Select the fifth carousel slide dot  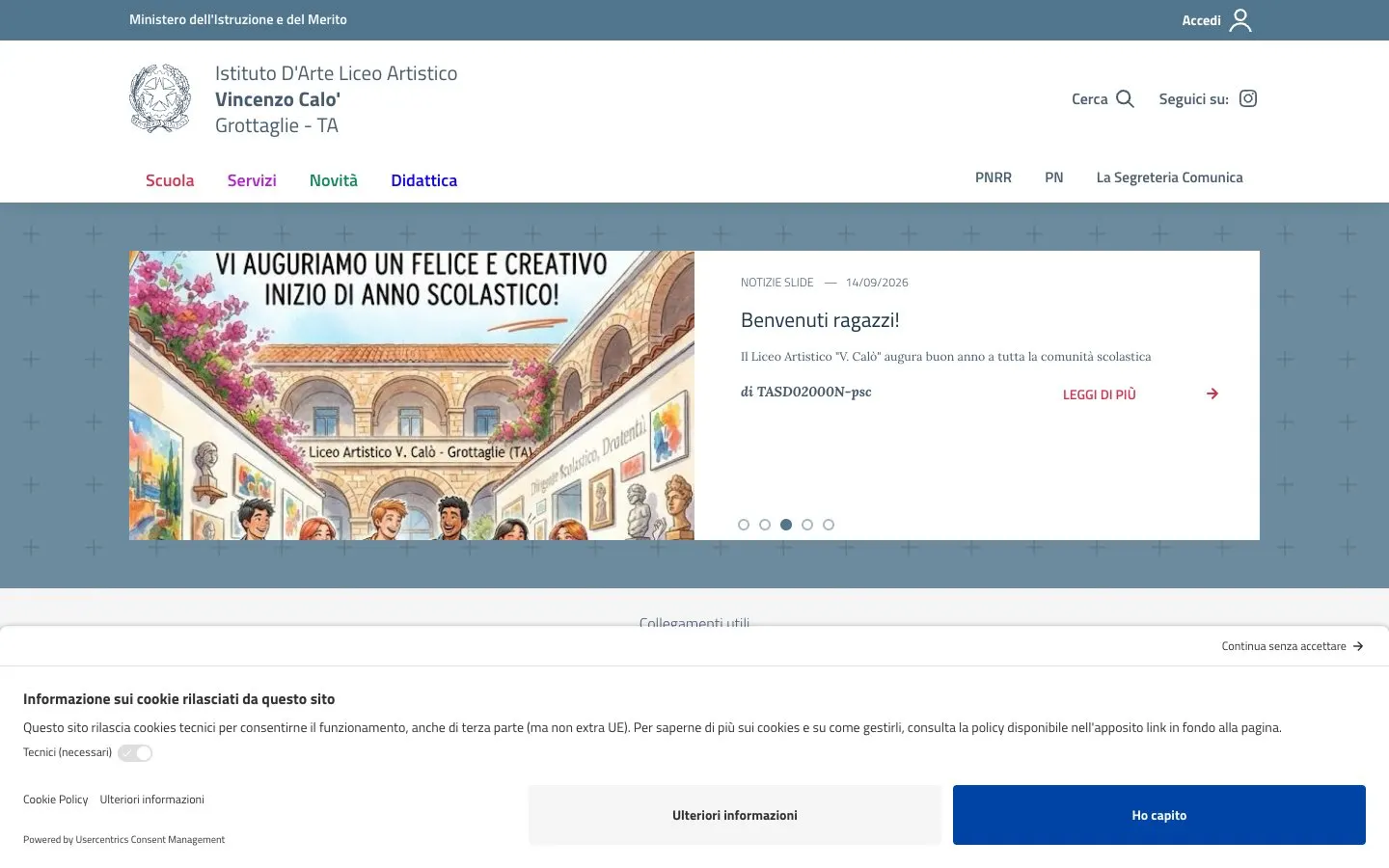pos(829,525)
